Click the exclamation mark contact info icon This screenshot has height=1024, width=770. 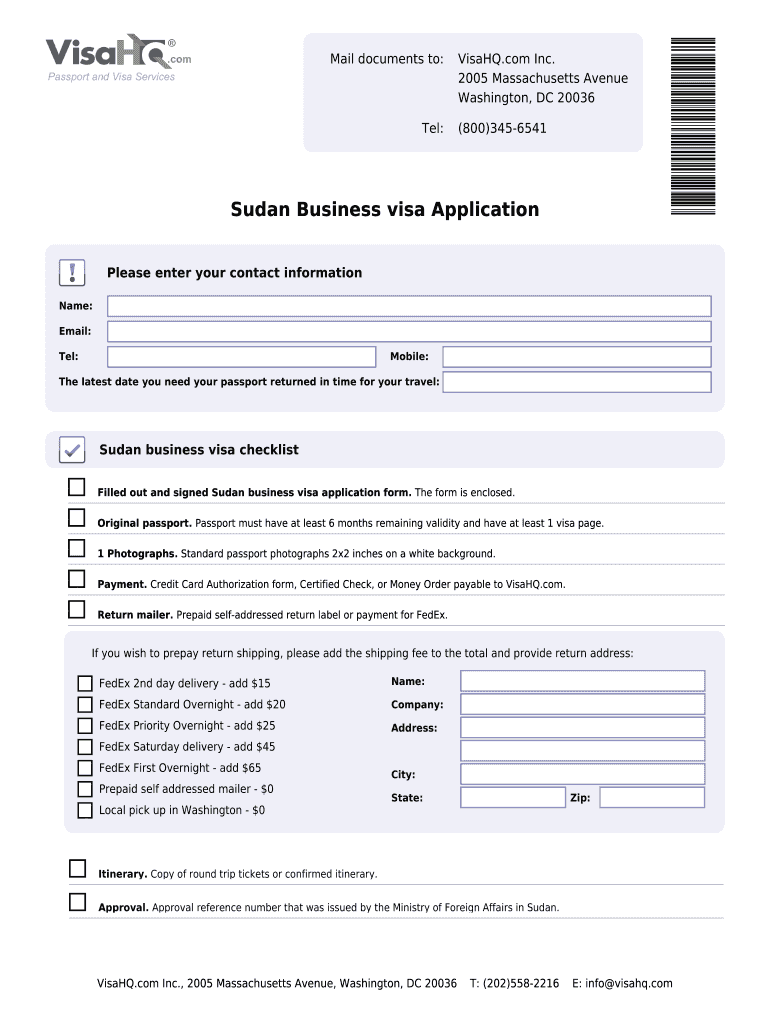coord(72,272)
